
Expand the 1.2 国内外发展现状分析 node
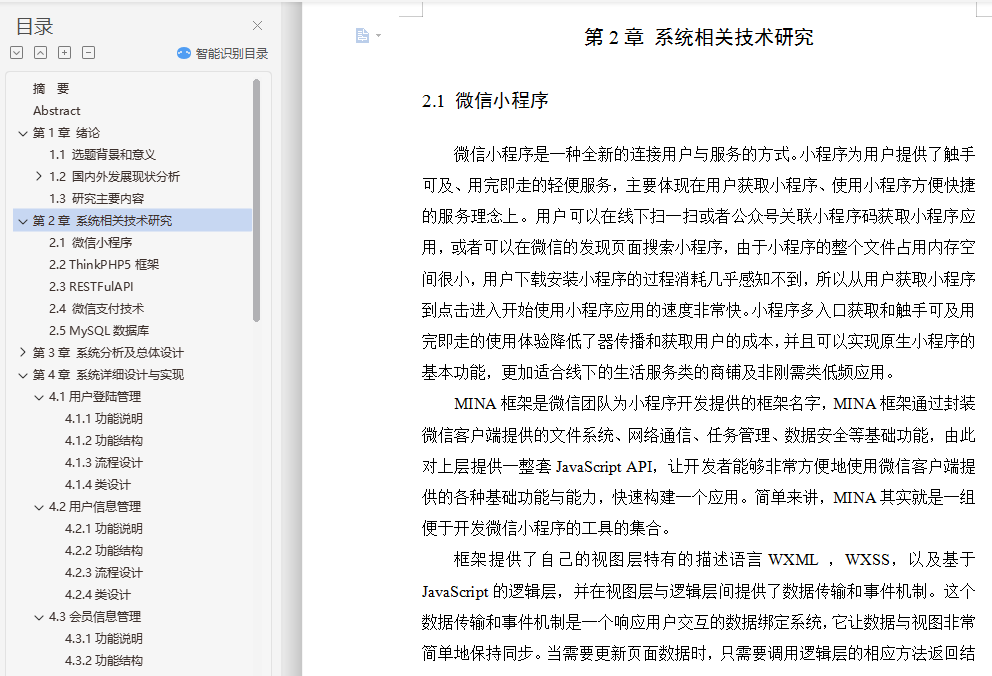click(x=39, y=176)
